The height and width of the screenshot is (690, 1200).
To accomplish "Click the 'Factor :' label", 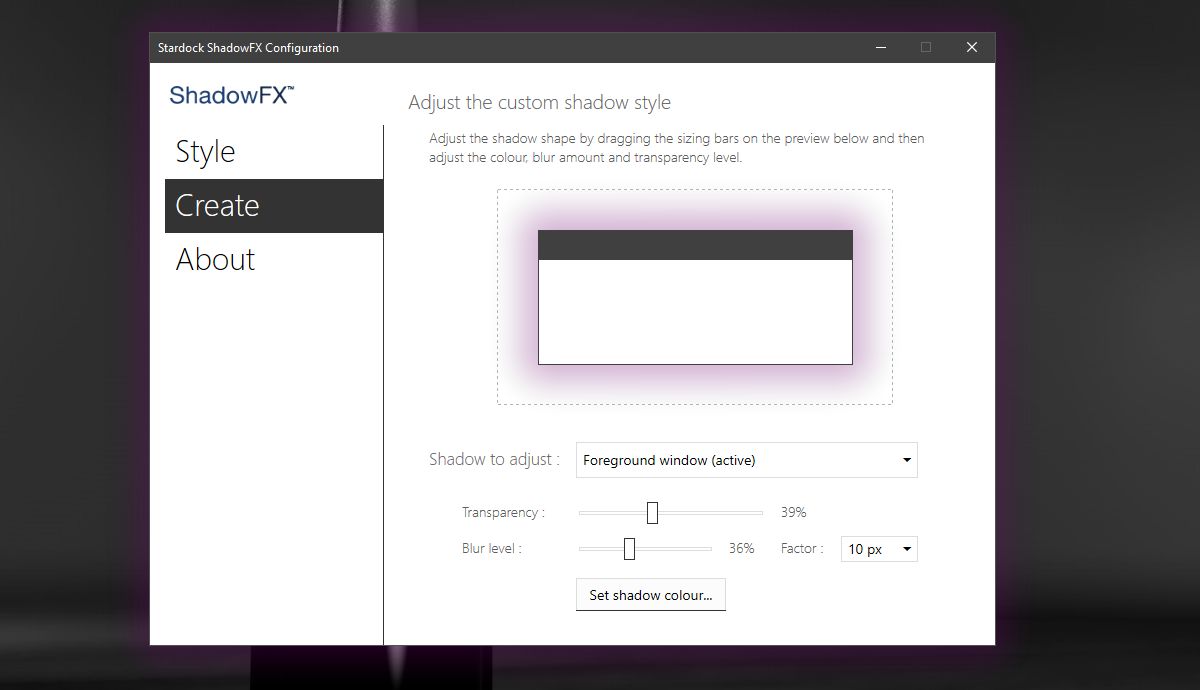I will point(802,549).
